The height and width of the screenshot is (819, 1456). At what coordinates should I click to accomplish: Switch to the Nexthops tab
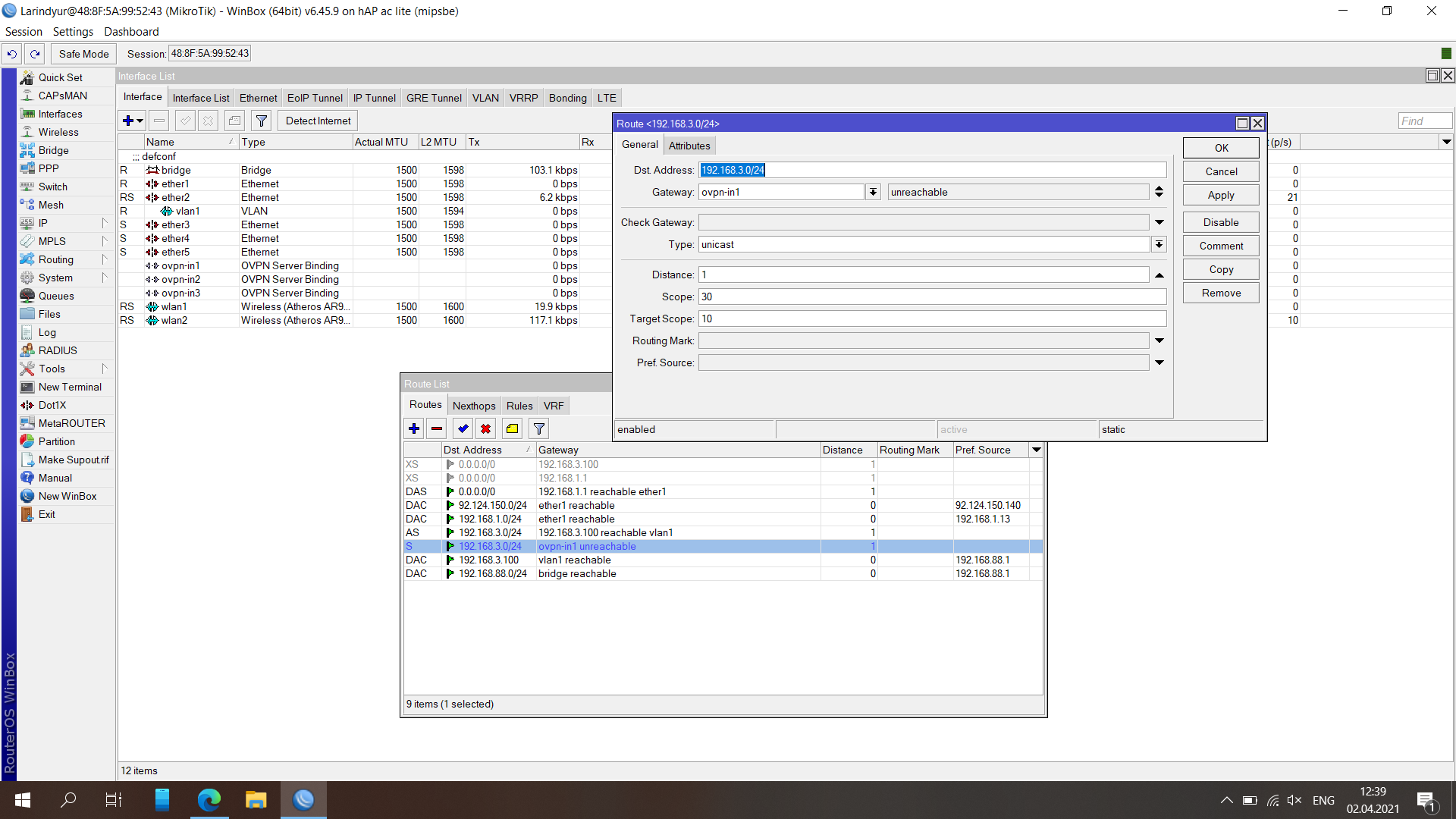[474, 406]
